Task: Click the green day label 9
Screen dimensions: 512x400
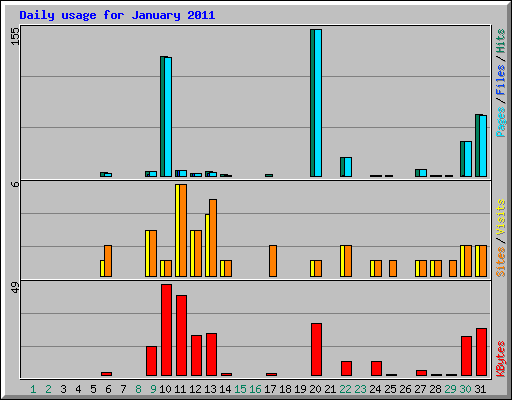Action: pyautogui.click(x=153, y=389)
